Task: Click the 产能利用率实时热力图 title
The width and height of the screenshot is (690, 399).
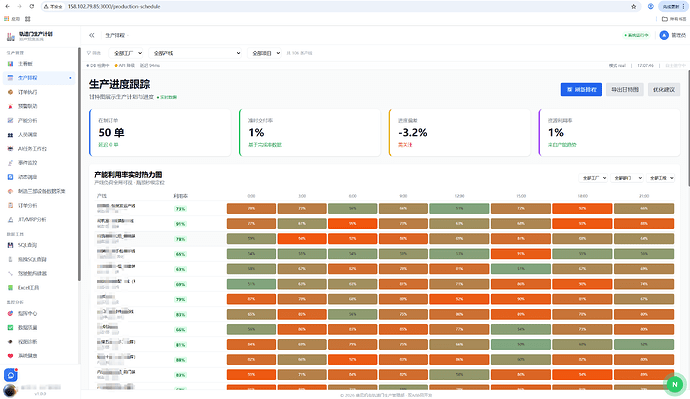Action: coord(128,175)
